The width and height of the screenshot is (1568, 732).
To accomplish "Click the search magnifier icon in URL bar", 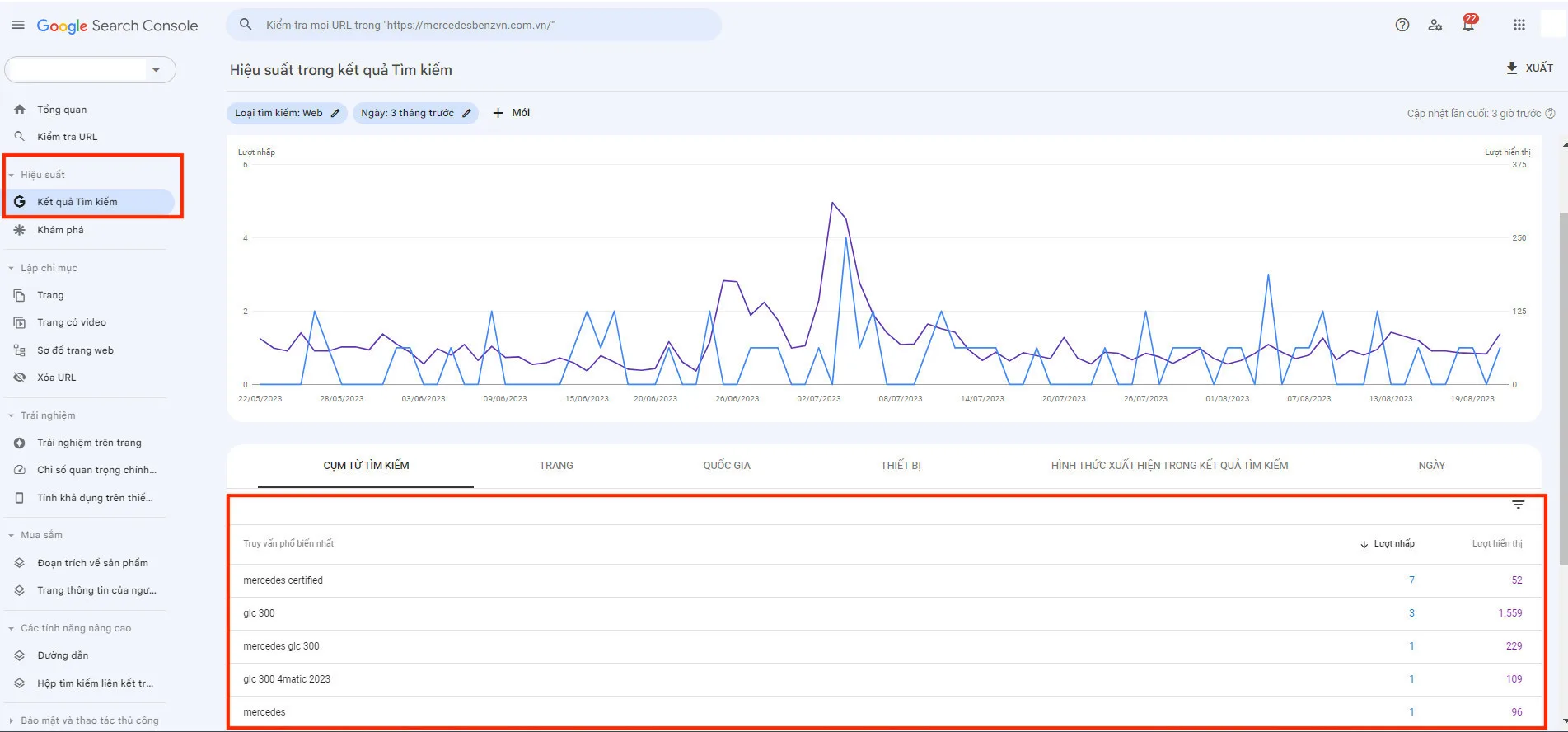I will click(x=246, y=25).
